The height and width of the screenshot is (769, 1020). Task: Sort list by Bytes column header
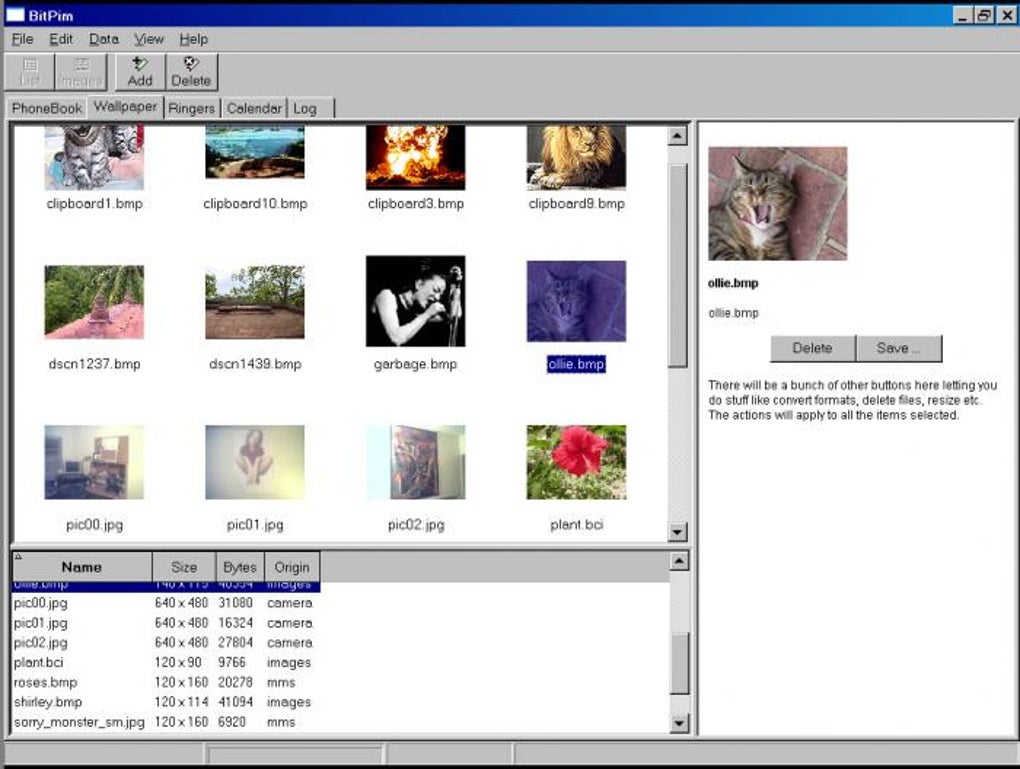coord(240,567)
